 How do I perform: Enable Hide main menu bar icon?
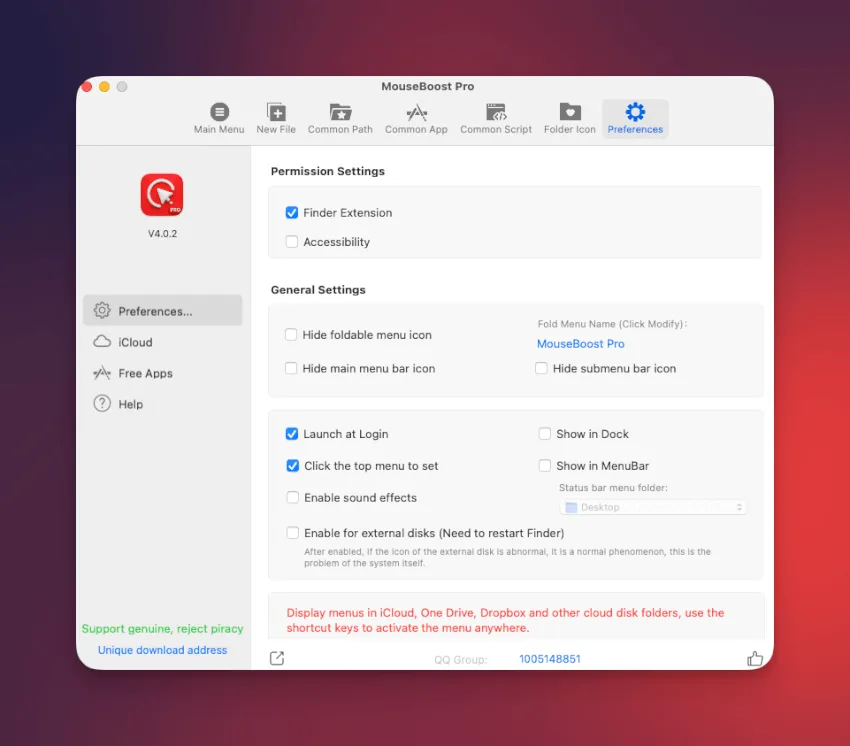click(291, 368)
